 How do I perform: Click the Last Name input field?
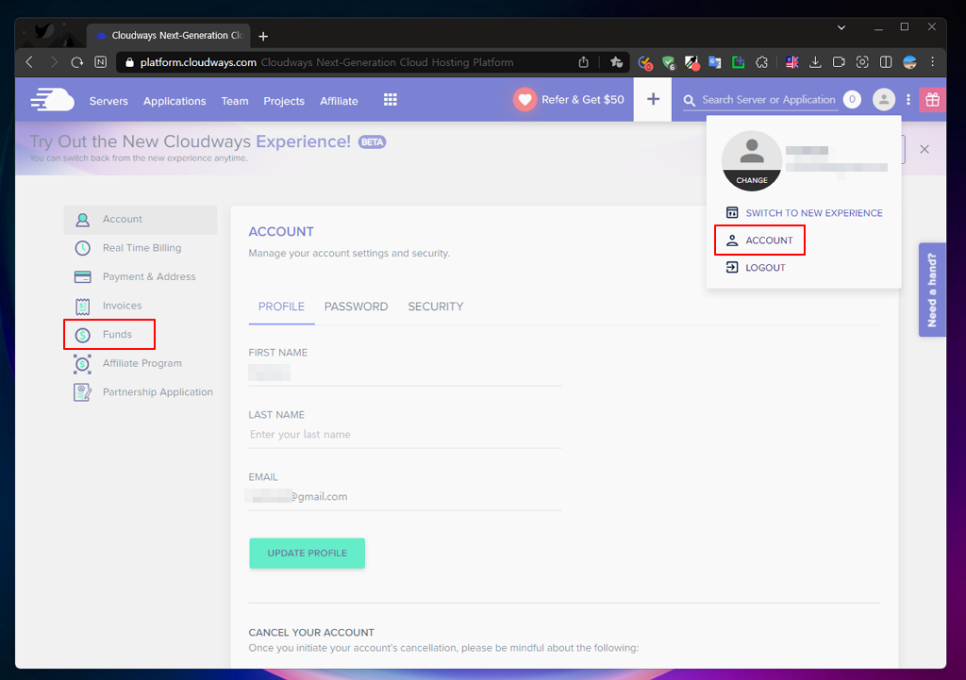[x=405, y=434]
